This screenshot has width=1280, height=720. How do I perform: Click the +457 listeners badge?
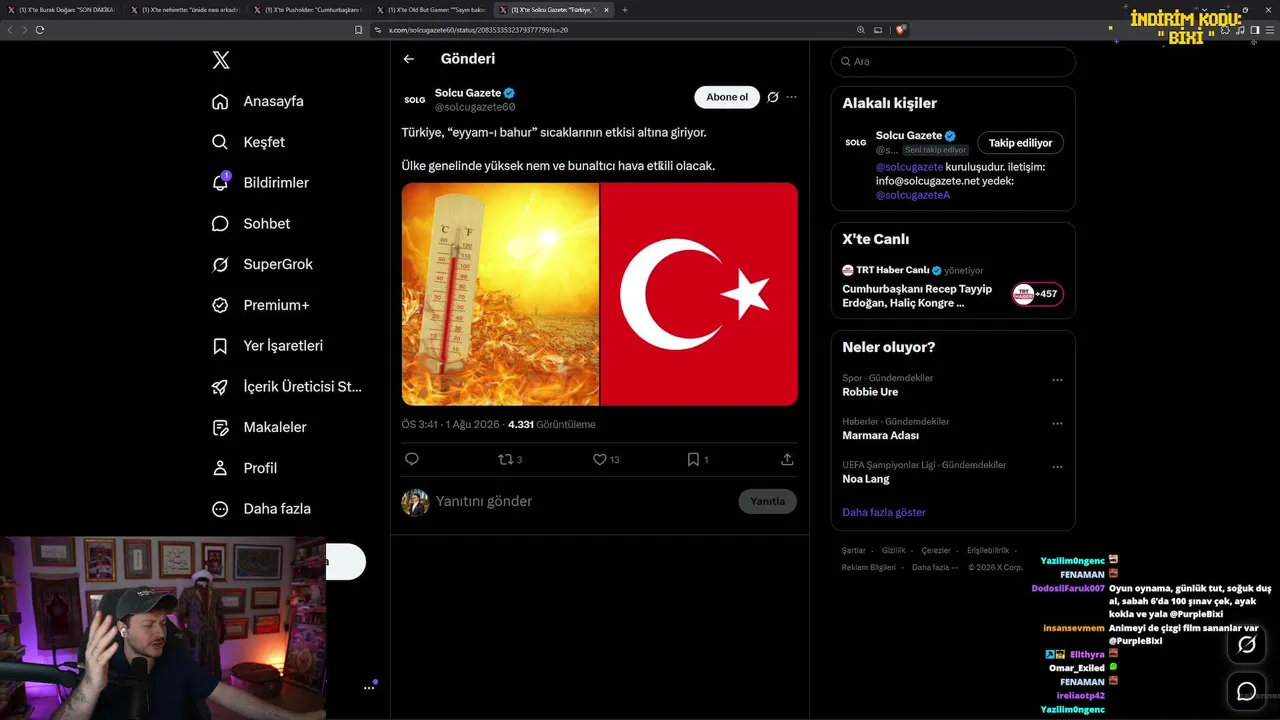click(x=1037, y=294)
